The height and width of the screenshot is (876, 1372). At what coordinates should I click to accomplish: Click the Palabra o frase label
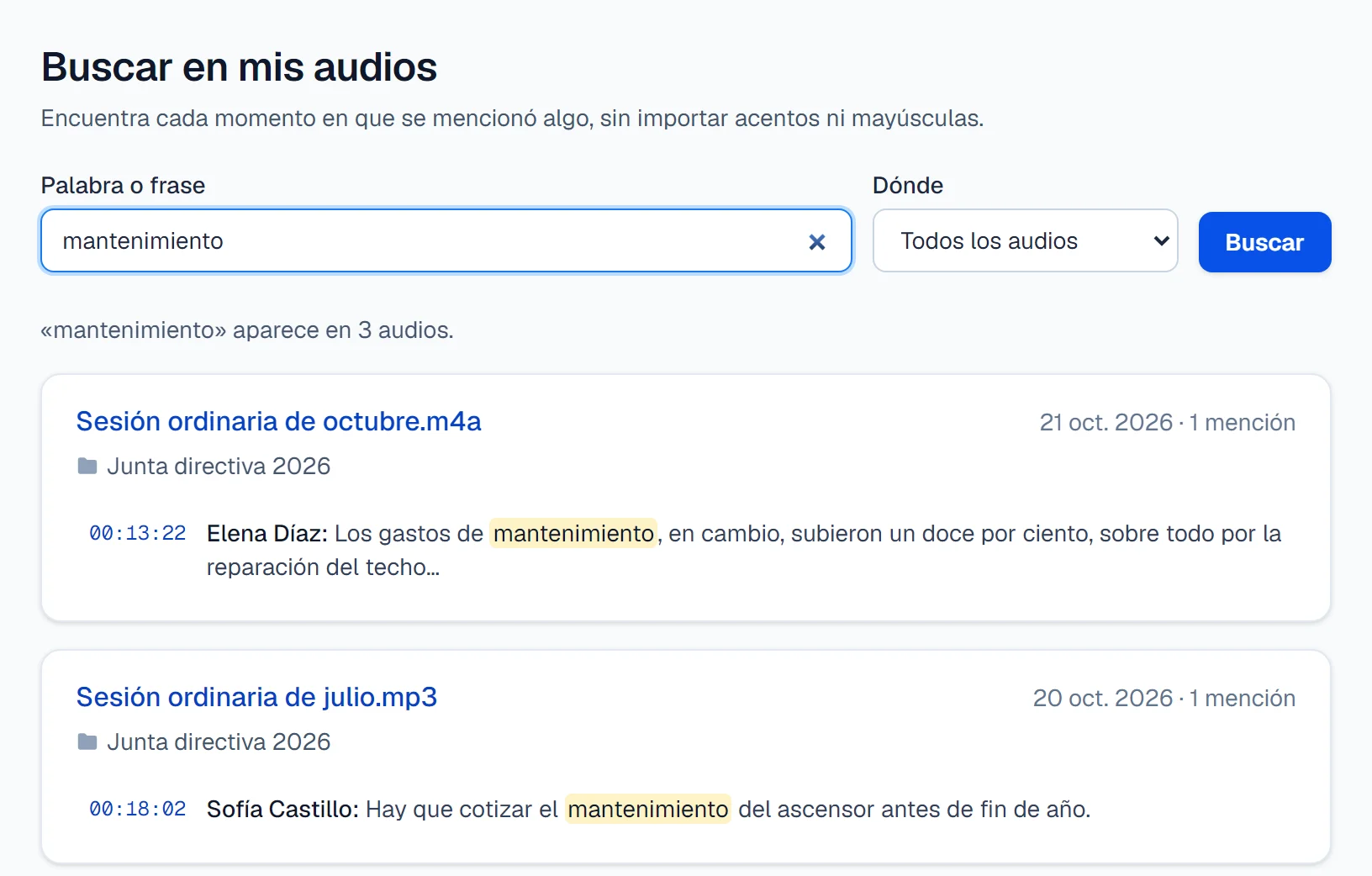tap(123, 185)
